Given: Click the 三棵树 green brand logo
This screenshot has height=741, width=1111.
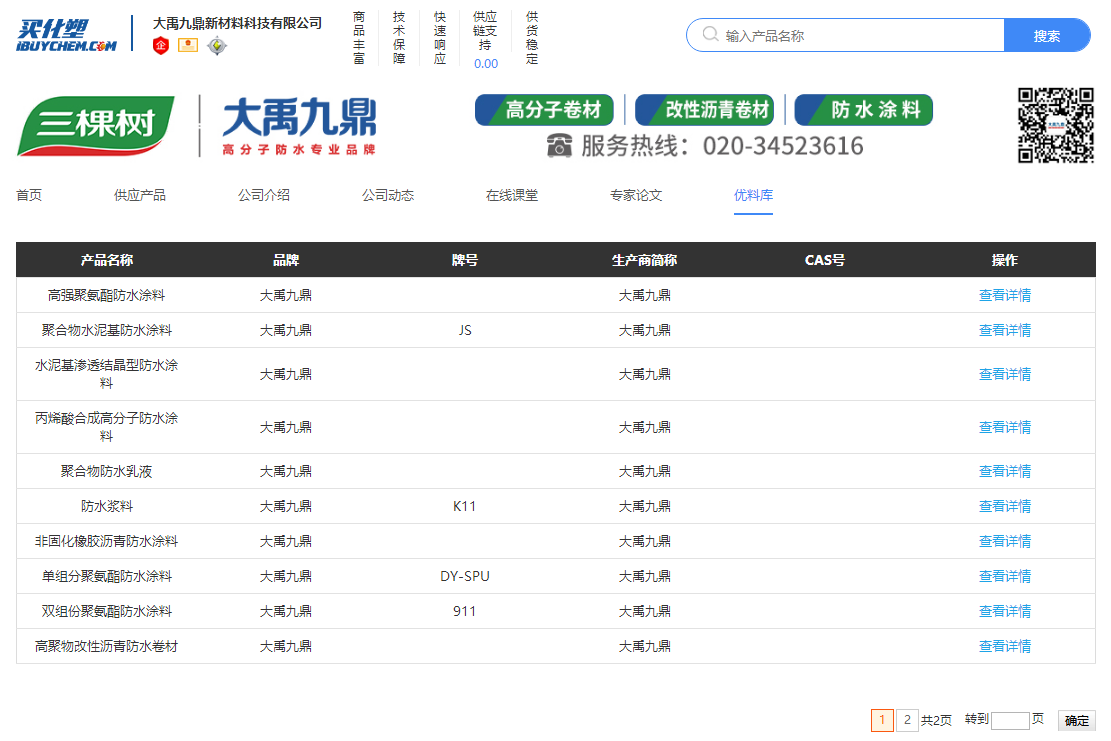Looking at the screenshot, I should (96, 126).
